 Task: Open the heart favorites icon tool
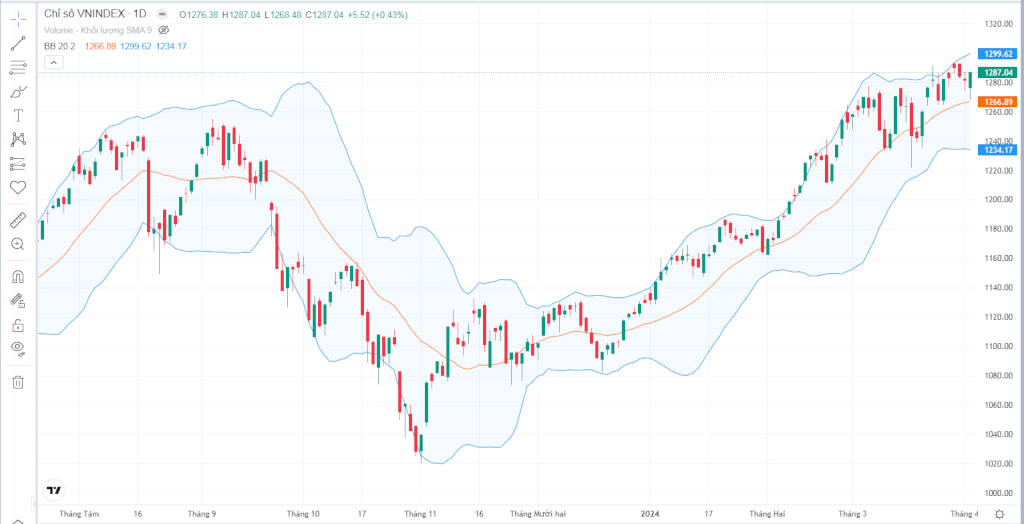[18, 188]
